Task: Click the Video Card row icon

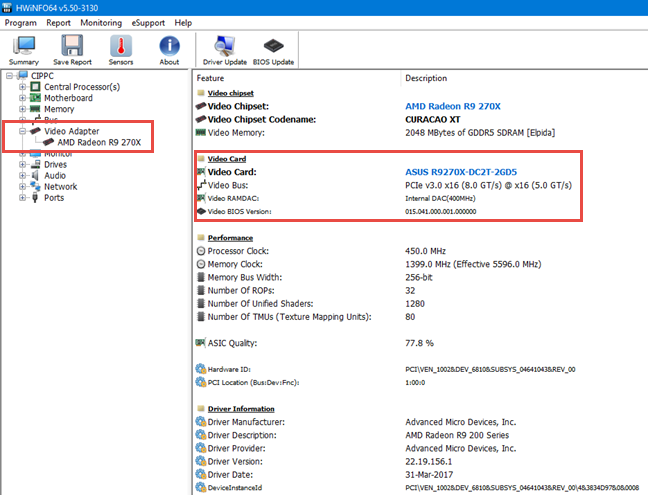Action: coord(201,171)
